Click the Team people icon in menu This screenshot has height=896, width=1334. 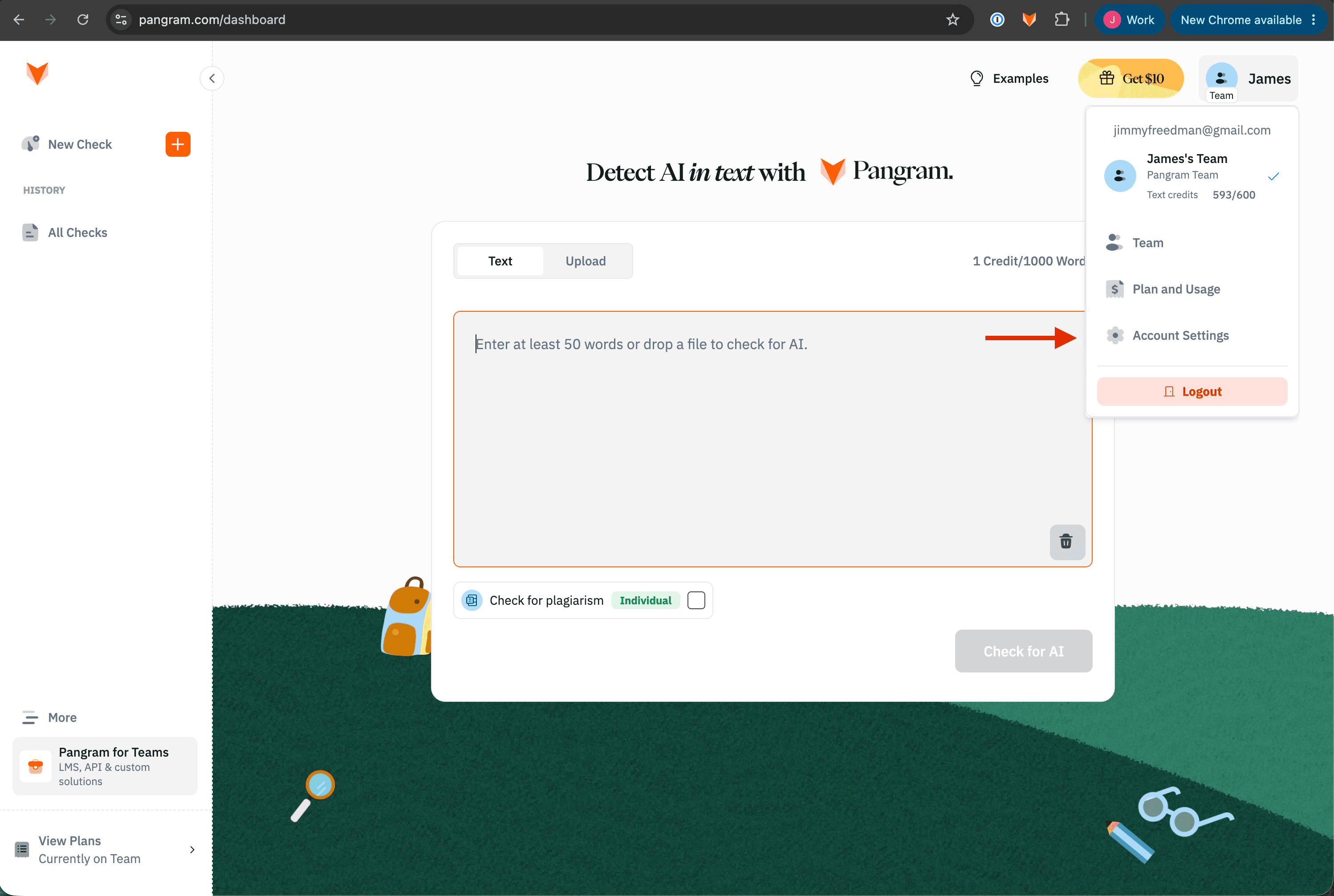1114,243
